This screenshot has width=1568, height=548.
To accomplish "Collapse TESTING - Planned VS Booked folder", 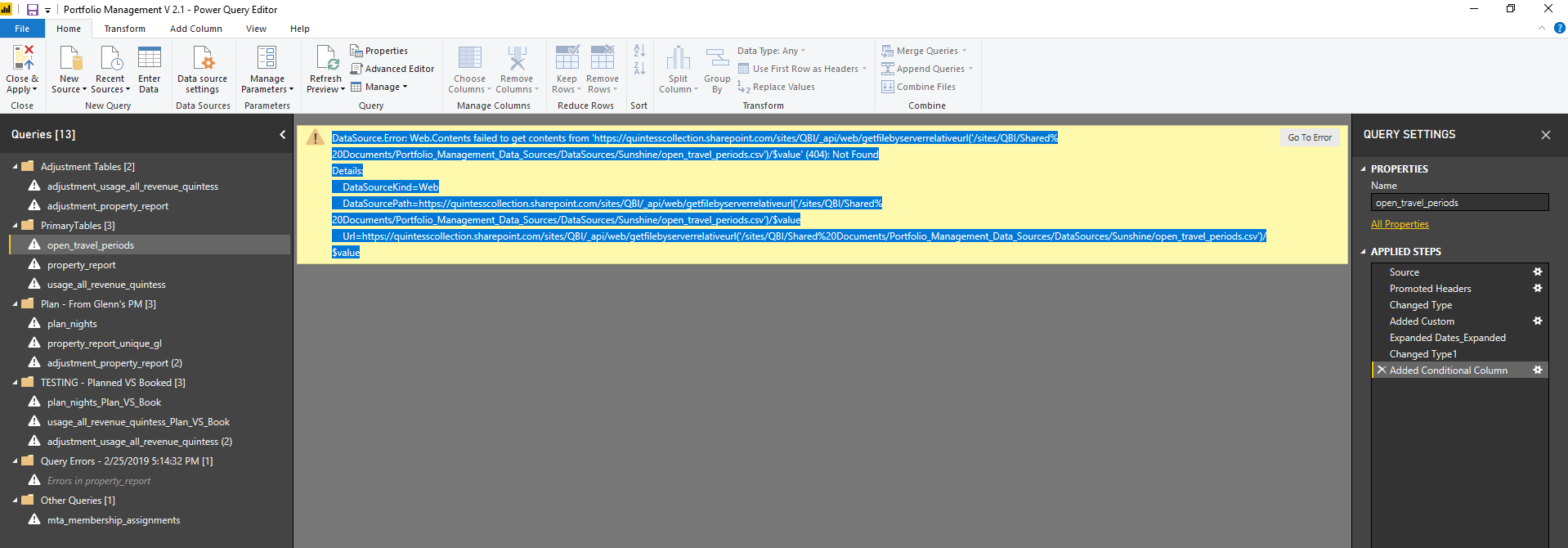I will click(15, 382).
